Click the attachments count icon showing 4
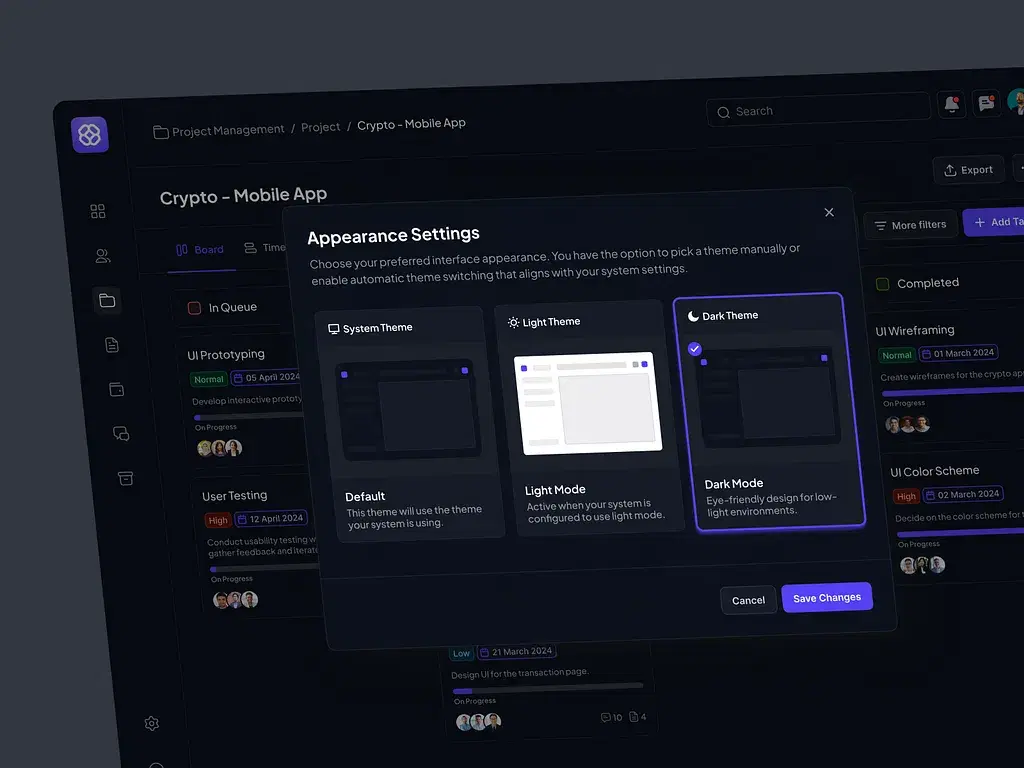1024x768 pixels. [633, 716]
